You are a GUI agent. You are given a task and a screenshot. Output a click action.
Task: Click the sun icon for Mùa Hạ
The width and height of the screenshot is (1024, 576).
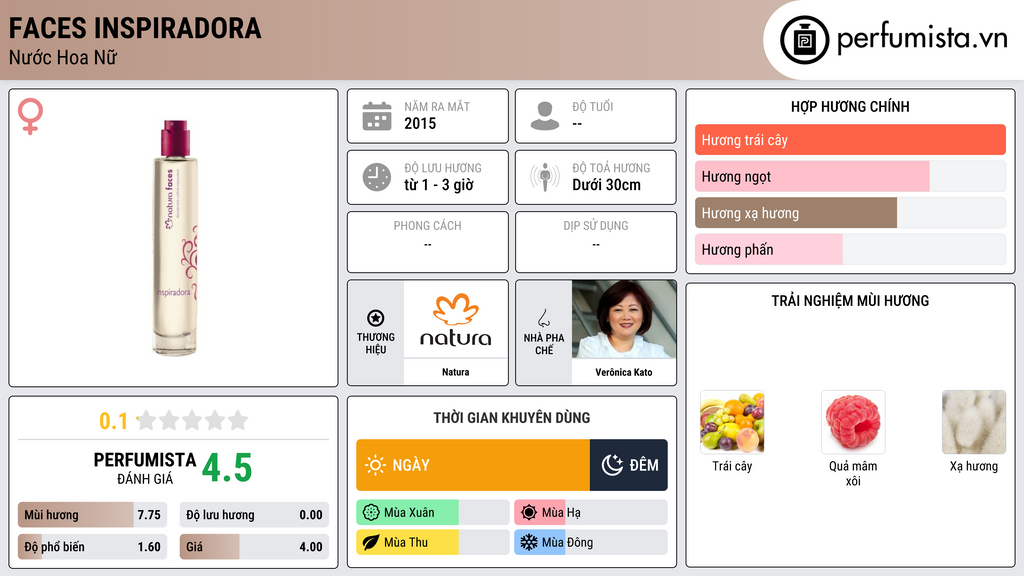[529, 513]
